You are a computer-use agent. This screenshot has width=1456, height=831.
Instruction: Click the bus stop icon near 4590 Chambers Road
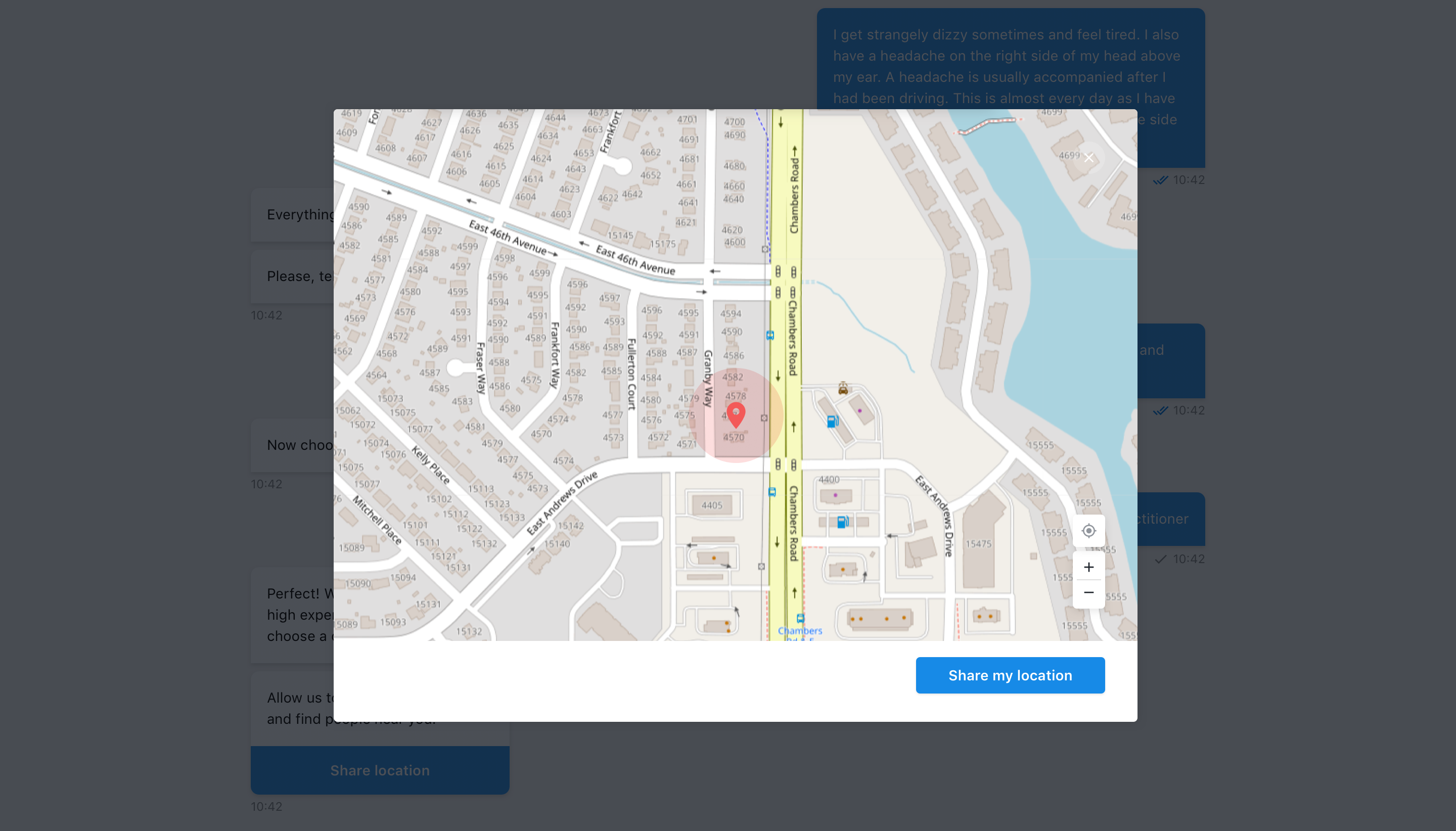coord(770,335)
